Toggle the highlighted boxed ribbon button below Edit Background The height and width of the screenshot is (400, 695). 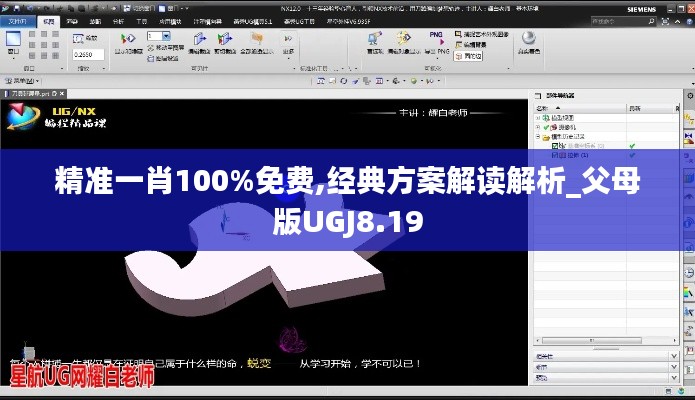[469, 56]
